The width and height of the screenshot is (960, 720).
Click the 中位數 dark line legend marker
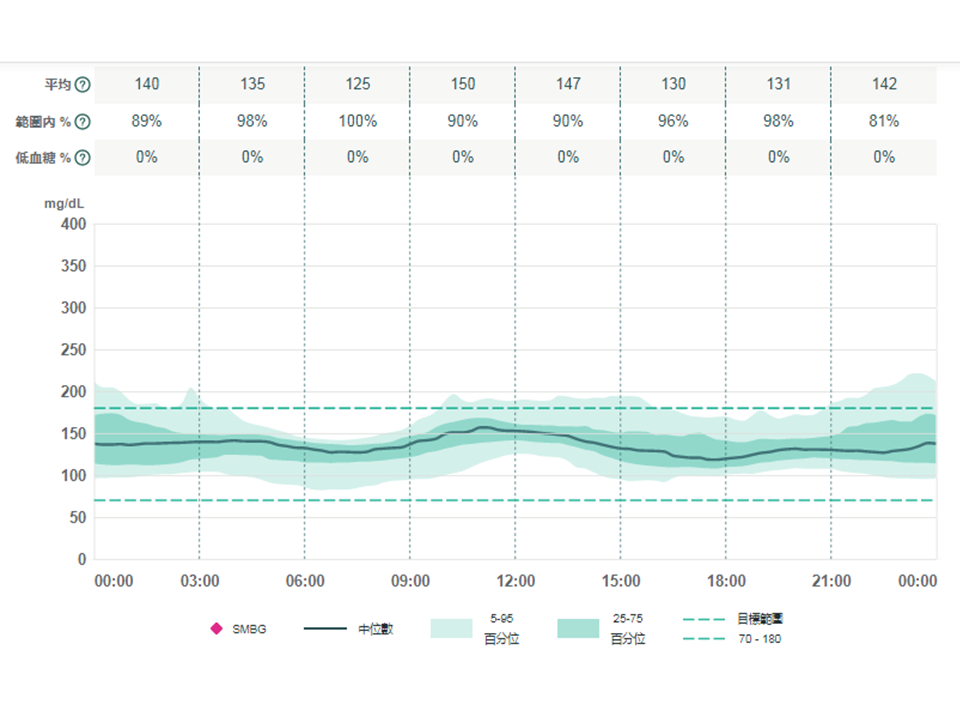click(325, 629)
